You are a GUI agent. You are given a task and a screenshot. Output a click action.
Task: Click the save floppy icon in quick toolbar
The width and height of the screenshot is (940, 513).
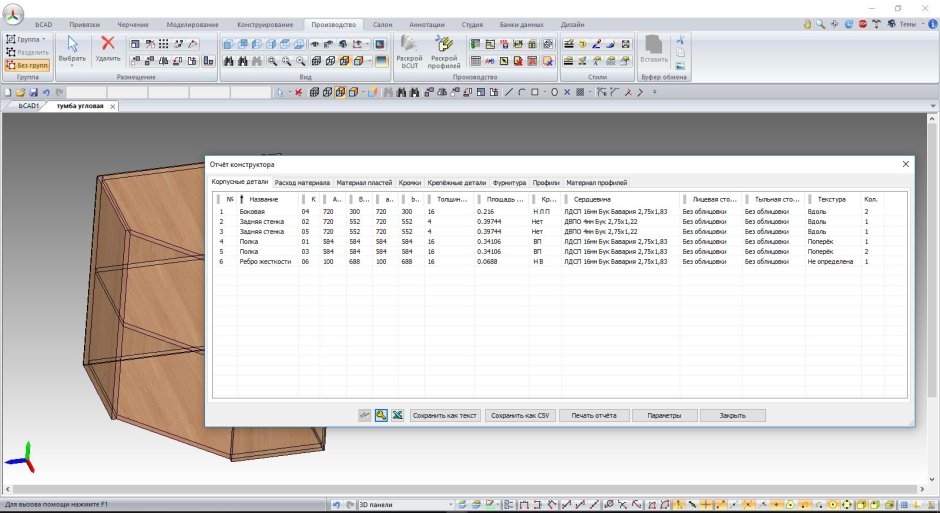pyautogui.click(x=34, y=92)
